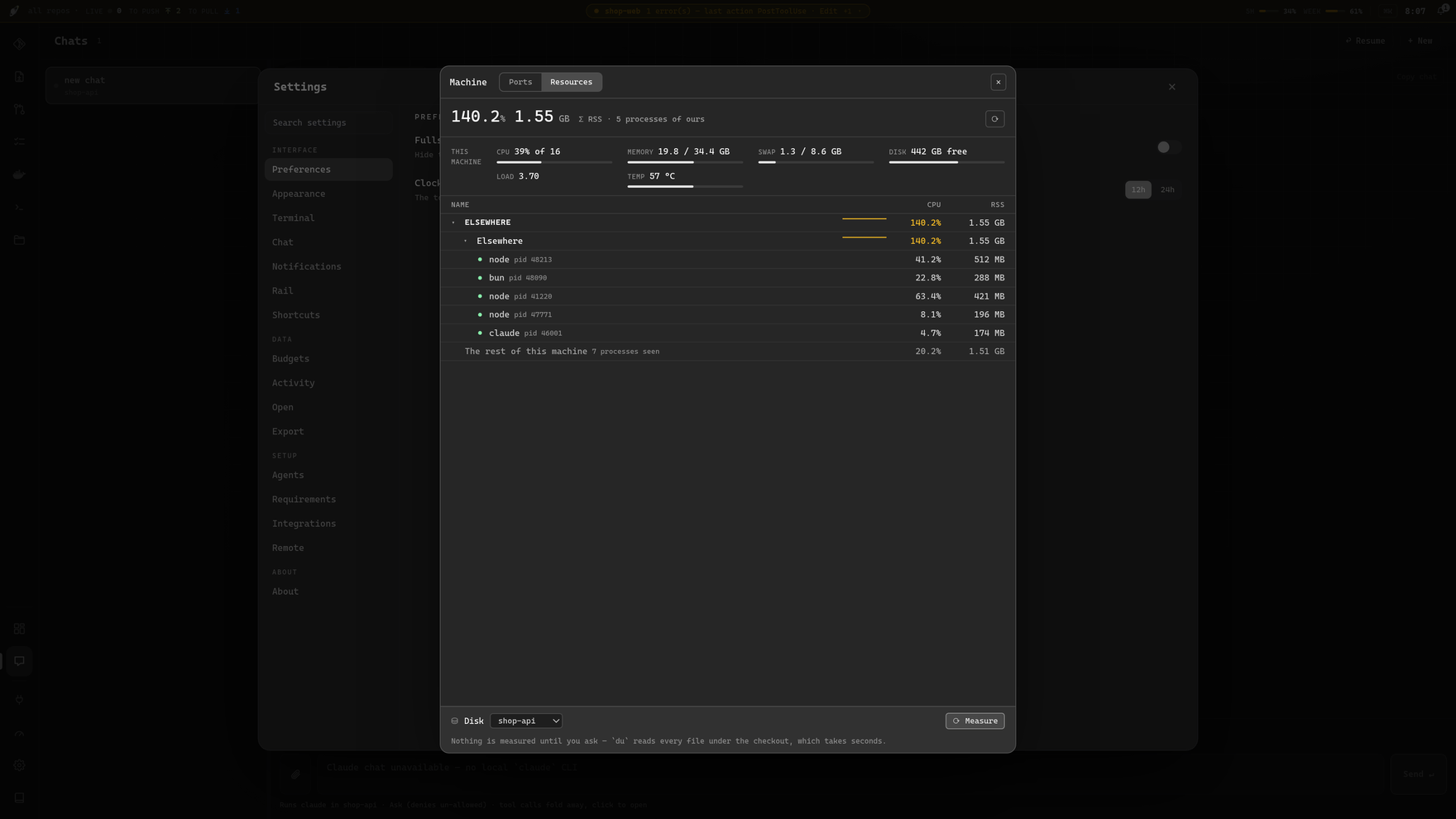Open the Disk checkout dropdown shop-api
The image size is (1456, 819).
point(526,721)
